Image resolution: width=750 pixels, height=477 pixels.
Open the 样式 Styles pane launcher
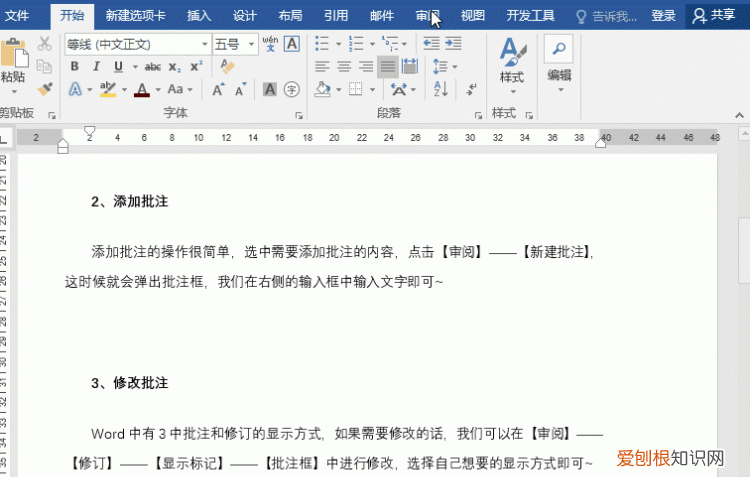coord(529,115)
